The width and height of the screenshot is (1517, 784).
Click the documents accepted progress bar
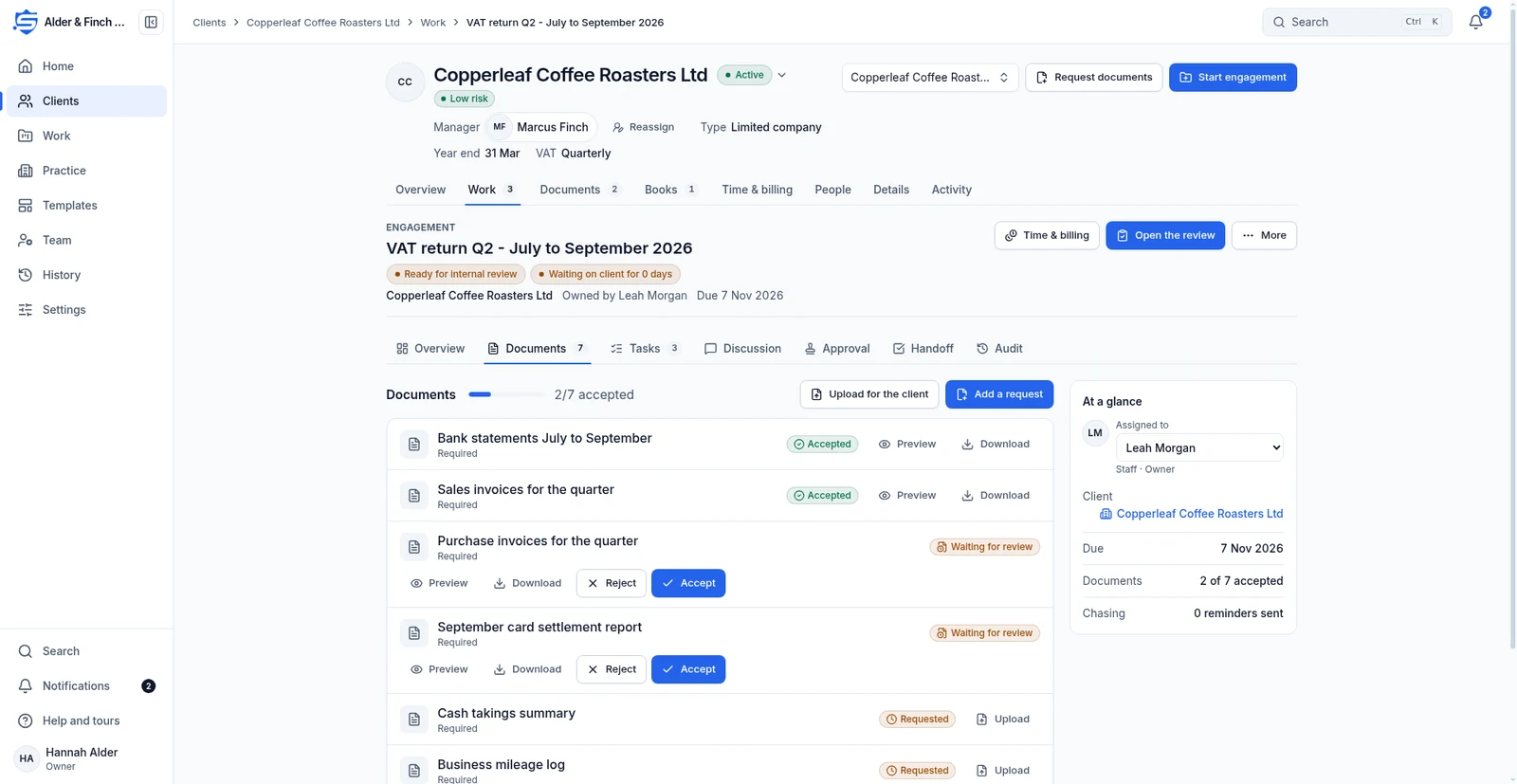[506, 394]
